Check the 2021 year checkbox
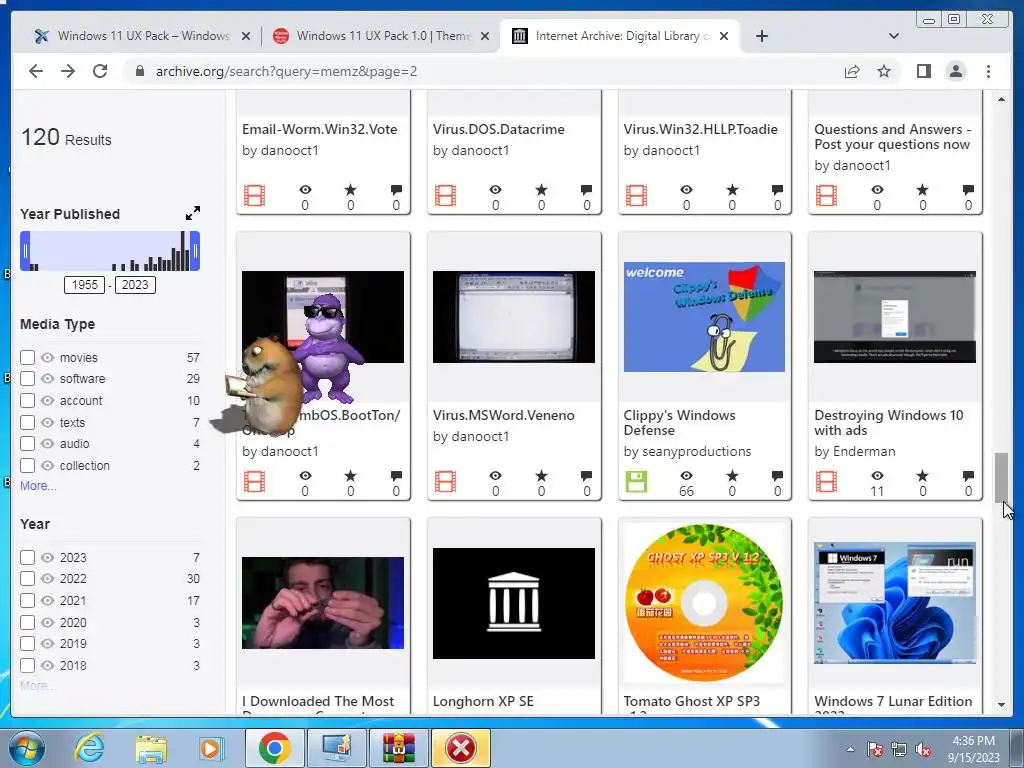 coord(27,601)
